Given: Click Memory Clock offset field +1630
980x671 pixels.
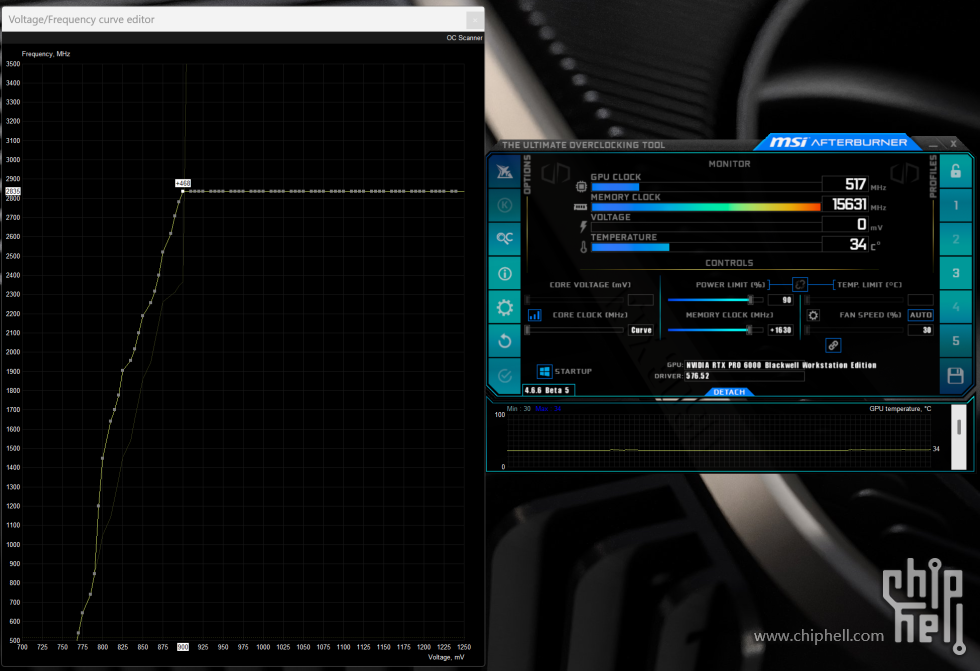Looking at the screenshot, I should [x=781, y=330].
